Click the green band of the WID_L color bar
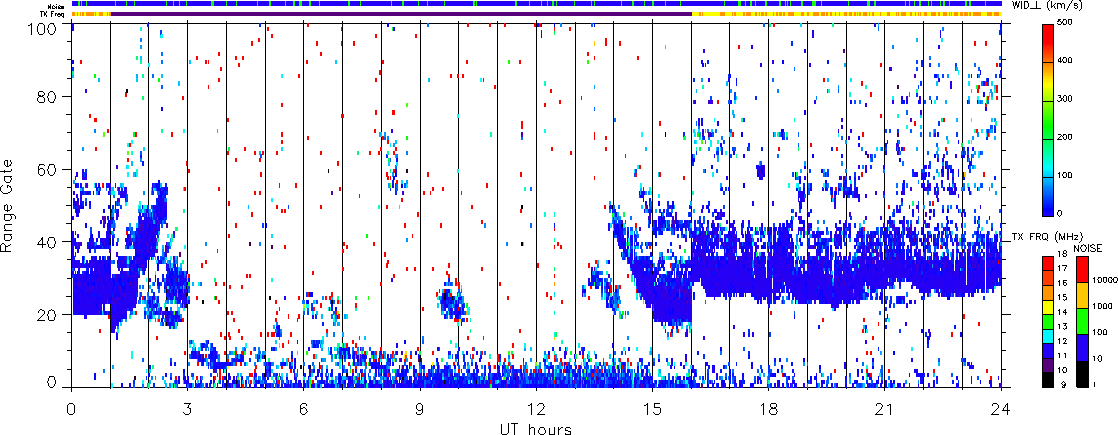Screen dimensions: 1118x435 pyautogui.click(x=1049, y=138)
